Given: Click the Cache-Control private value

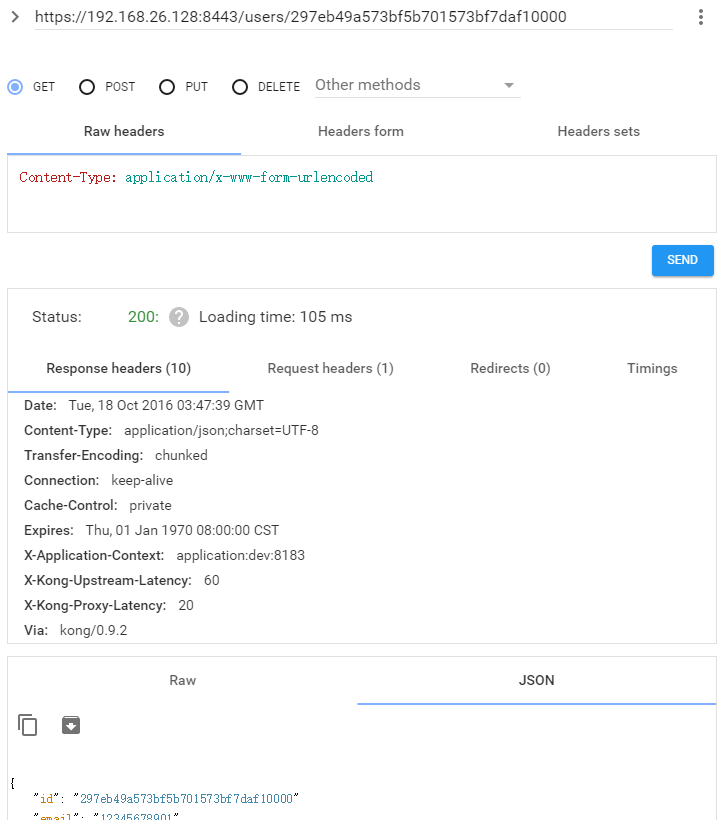Looking at the screenshot, I should [x=150, y=506].
